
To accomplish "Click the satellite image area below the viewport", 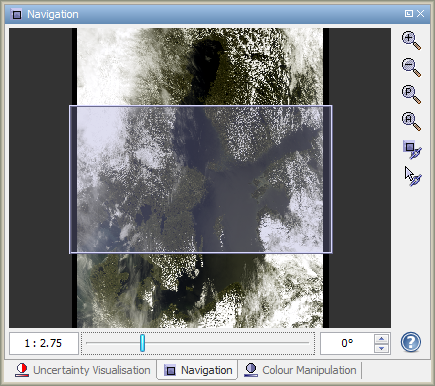I will pos(200,290).
